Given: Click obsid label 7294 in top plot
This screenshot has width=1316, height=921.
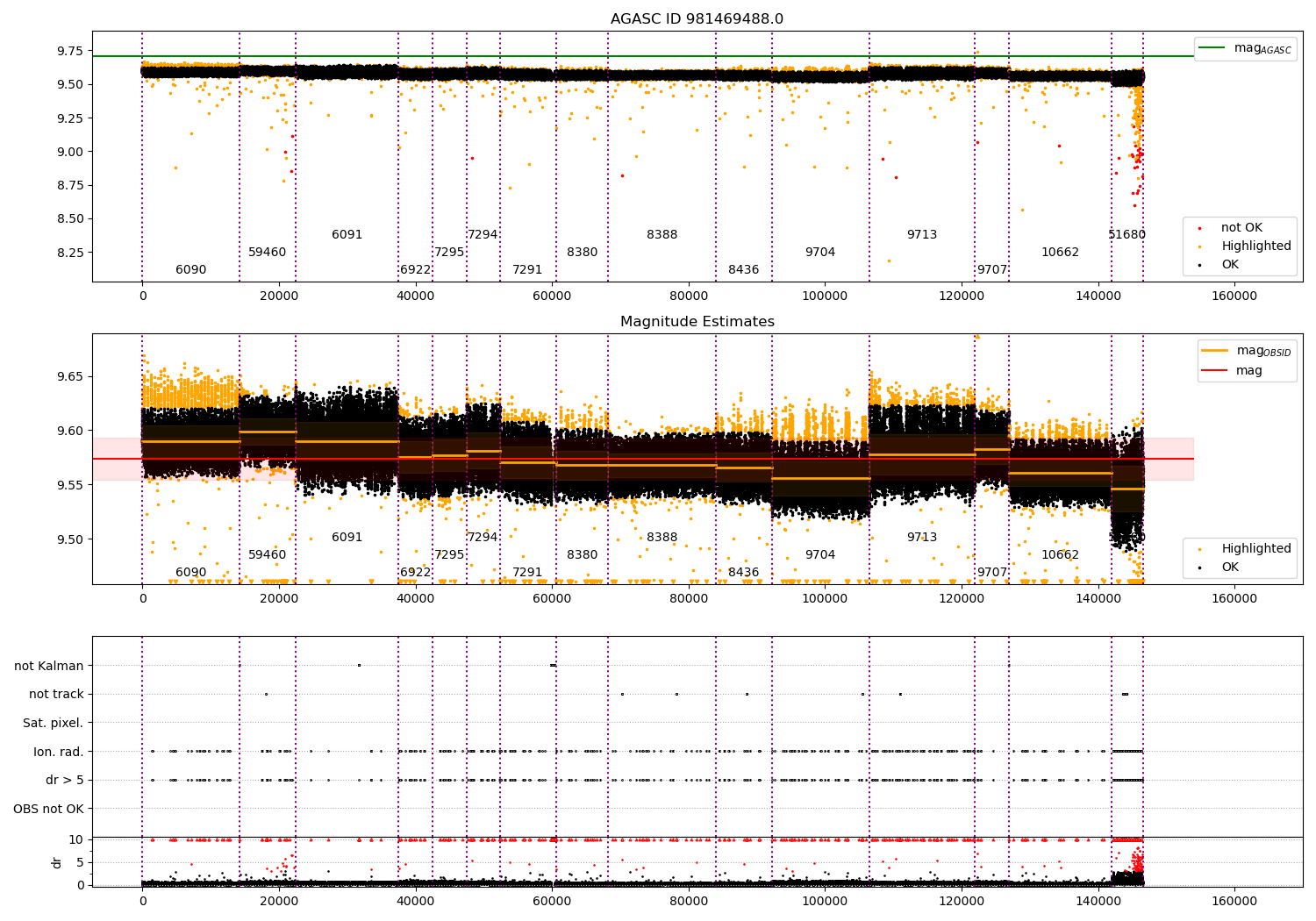Looking at the screenshot, I should pos(483,235).
